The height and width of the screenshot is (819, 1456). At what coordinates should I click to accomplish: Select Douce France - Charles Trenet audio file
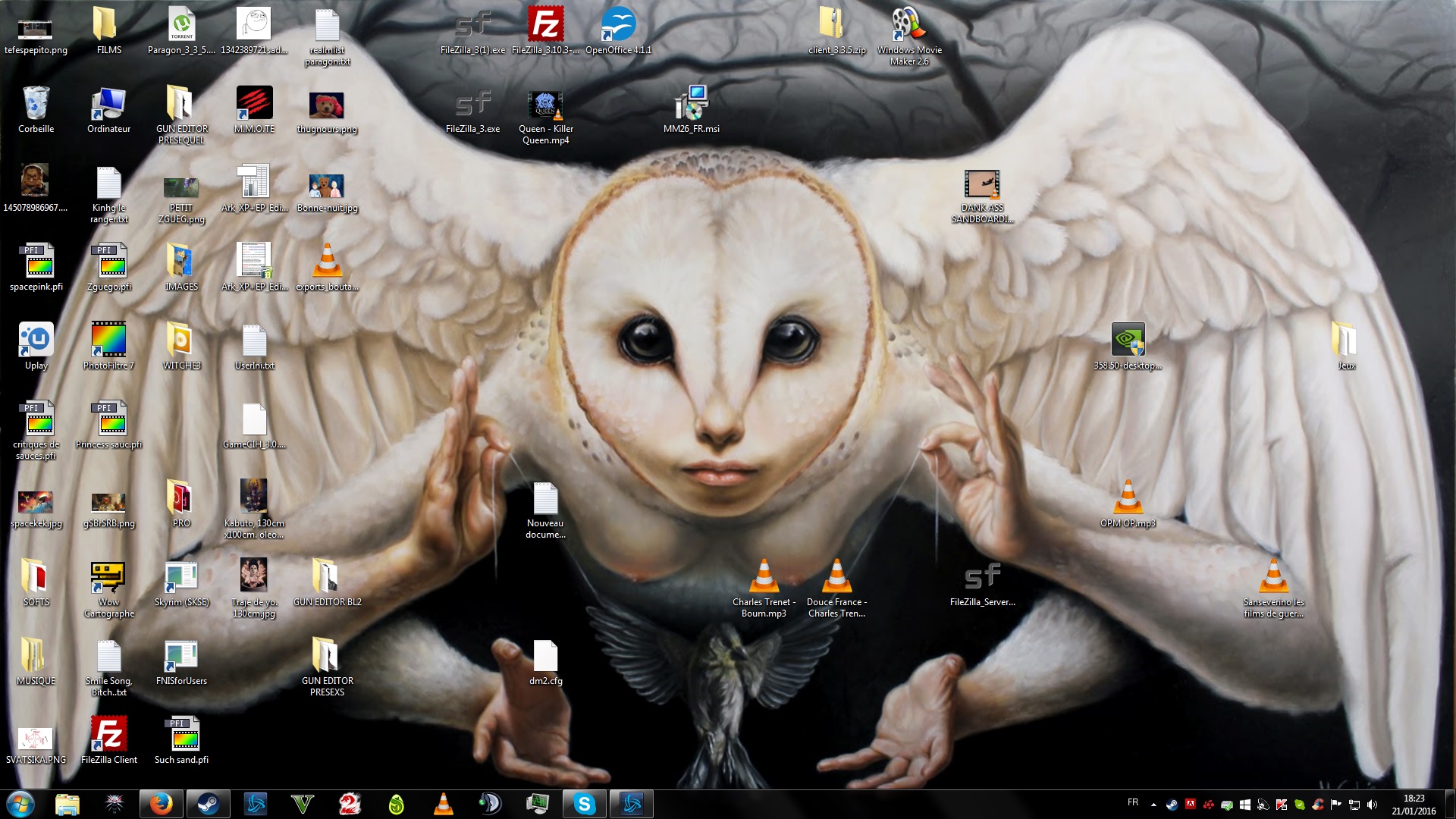pos(836,588)
